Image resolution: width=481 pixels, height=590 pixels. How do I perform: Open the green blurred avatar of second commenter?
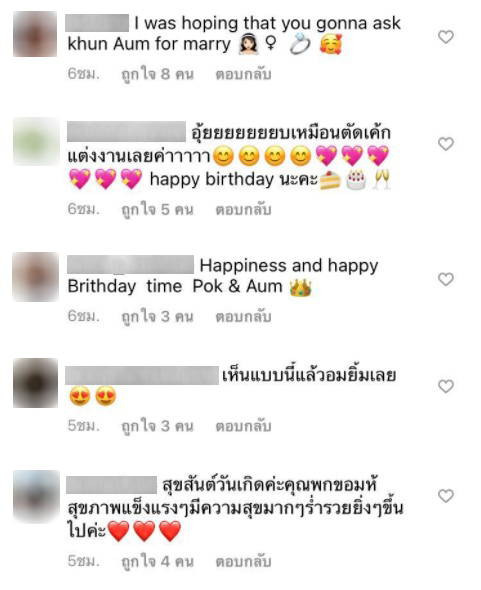(x=36, y=141)
